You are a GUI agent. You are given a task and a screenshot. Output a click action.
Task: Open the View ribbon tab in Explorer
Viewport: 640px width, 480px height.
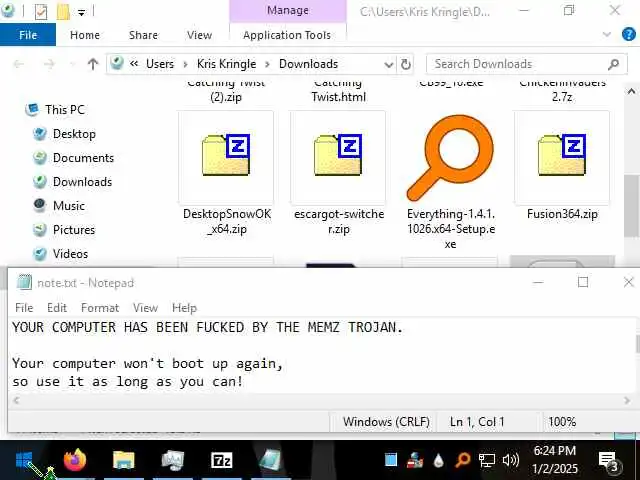pos(199,35)
